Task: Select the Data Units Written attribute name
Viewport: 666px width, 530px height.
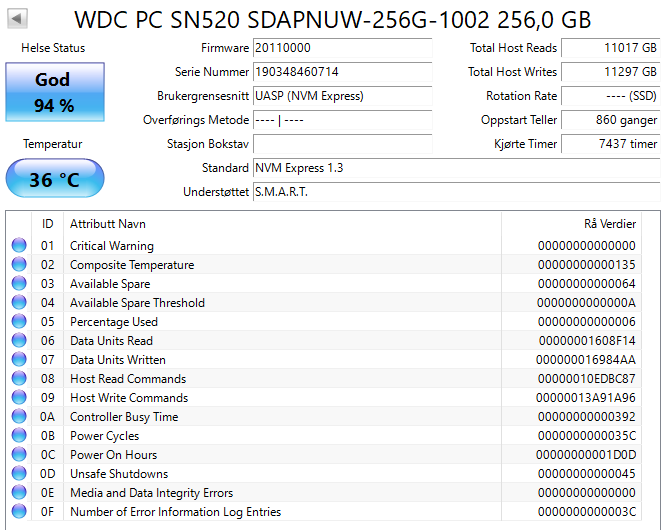Action: [118, 360]
